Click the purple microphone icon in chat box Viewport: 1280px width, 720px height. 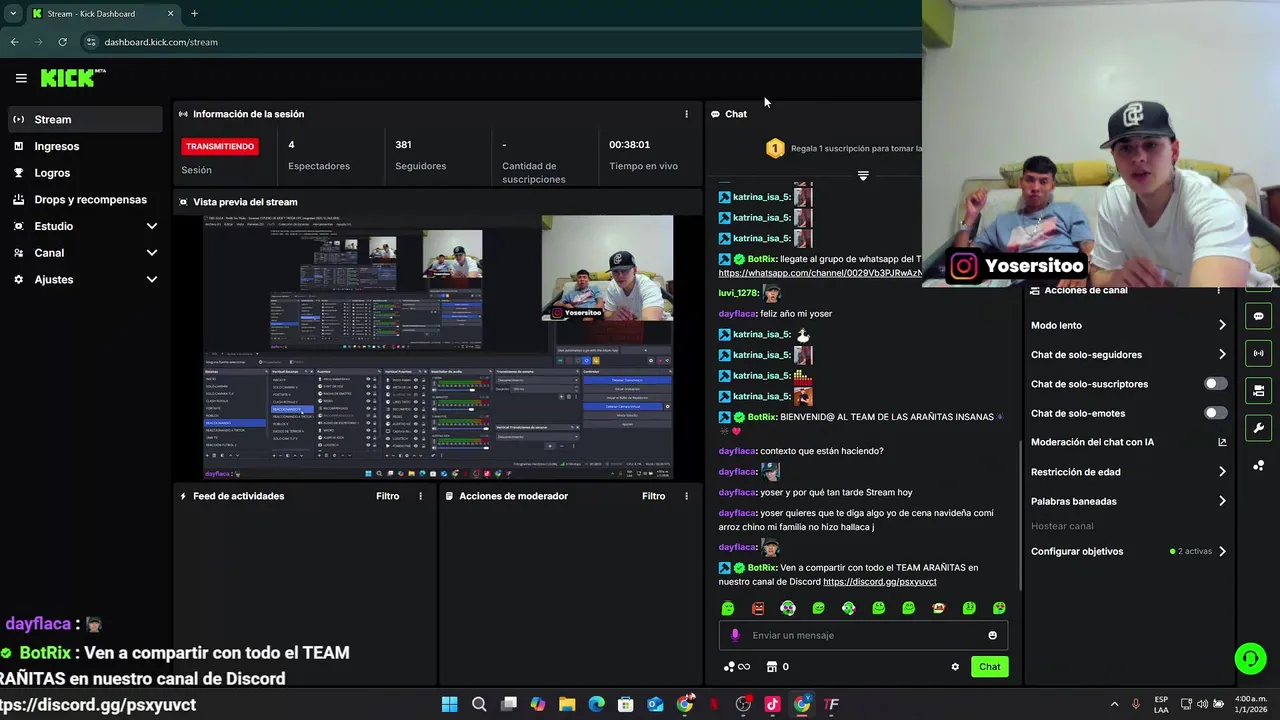[735, 635]
